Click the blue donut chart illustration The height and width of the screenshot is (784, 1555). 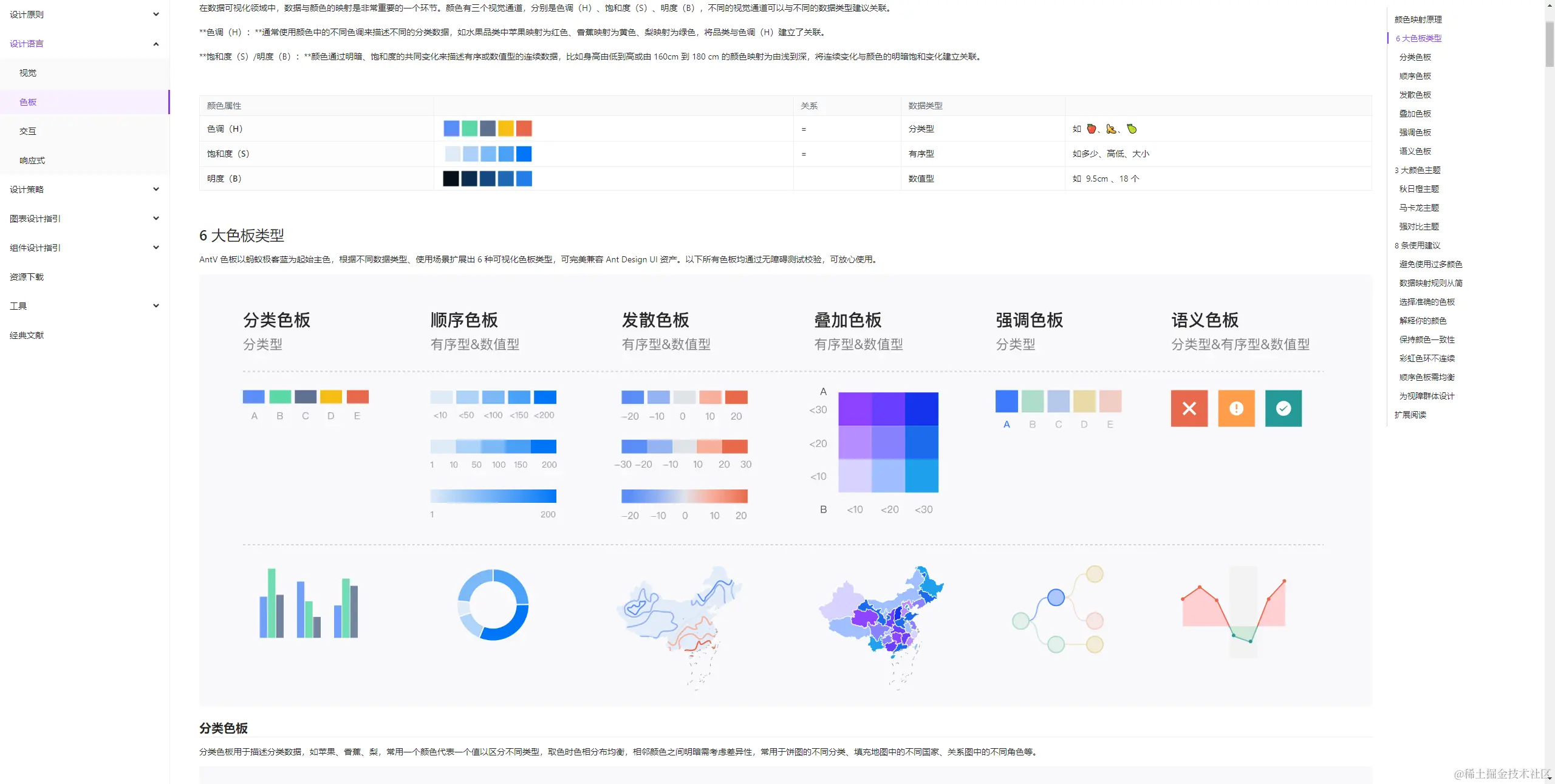point(493,604)
